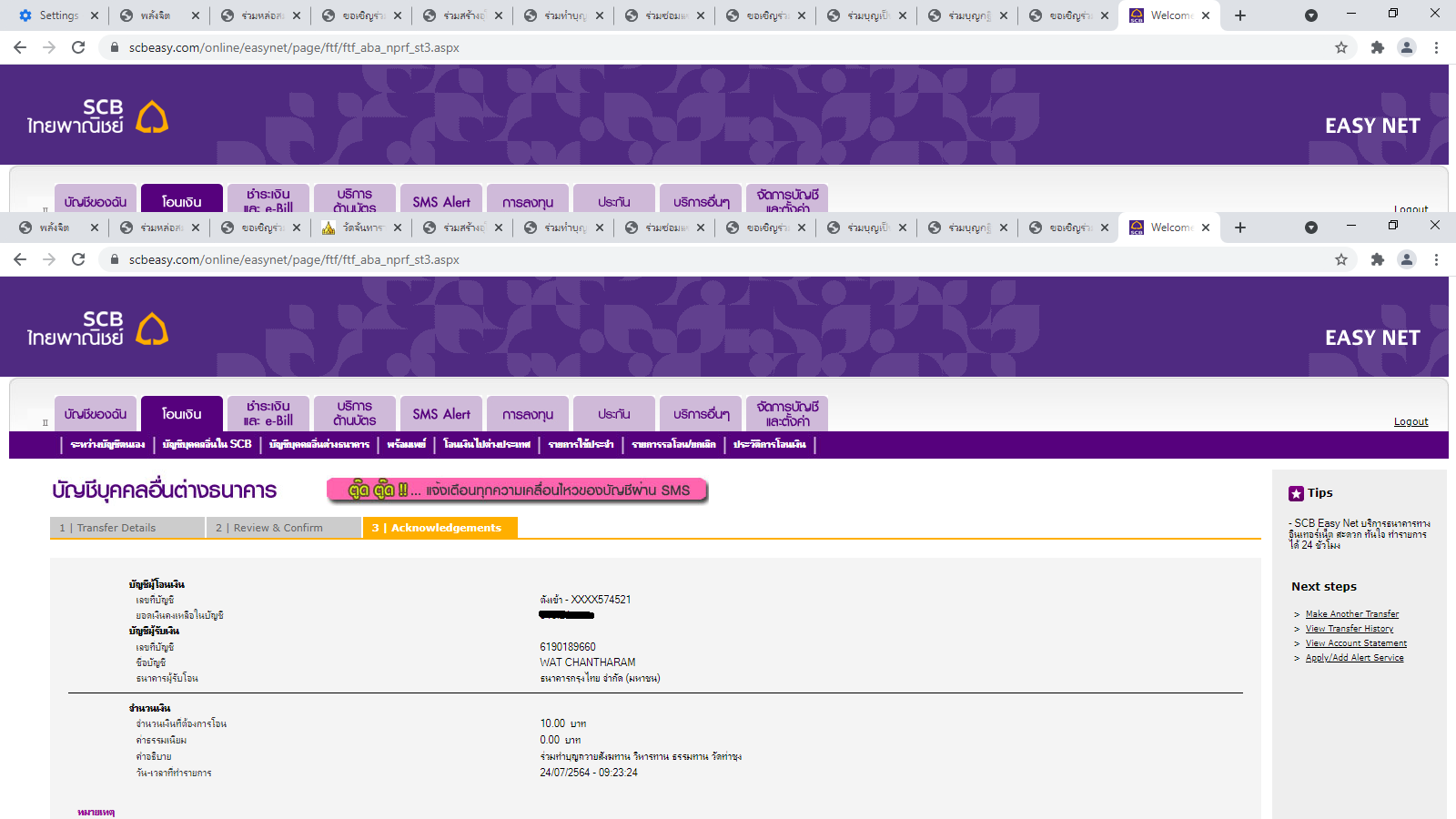Screen dimensions: 1456x819
Task: Add a new tab in the lower window
Action: point(1240,227)
